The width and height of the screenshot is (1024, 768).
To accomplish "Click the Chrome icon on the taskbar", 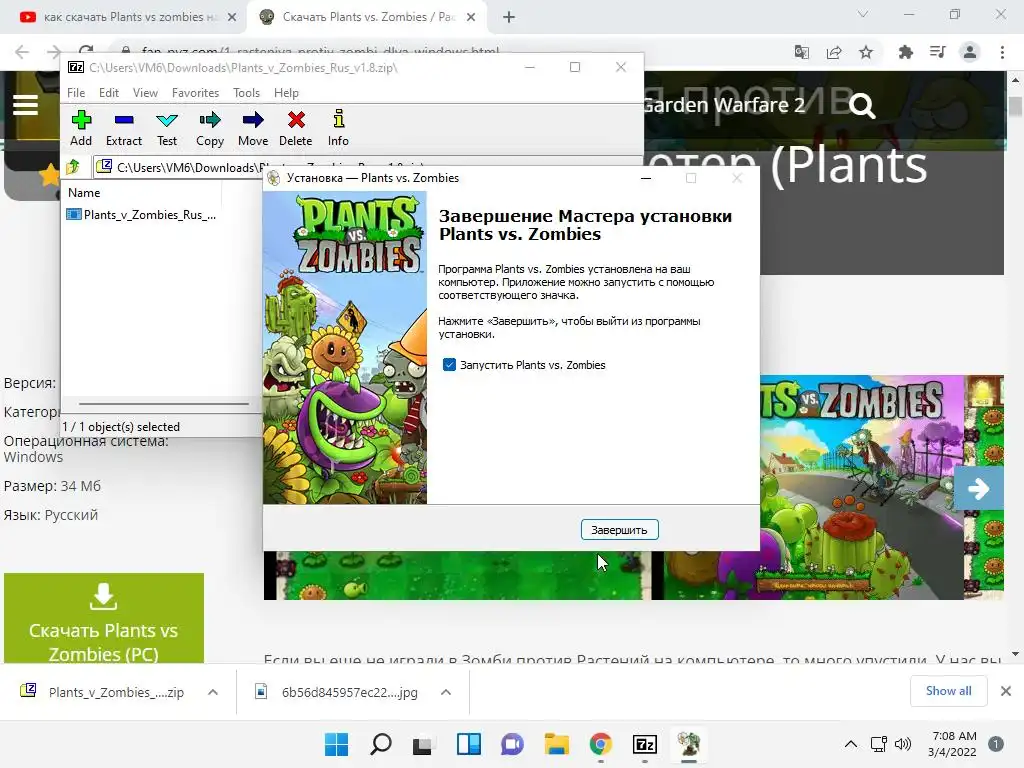I will 601,744.
